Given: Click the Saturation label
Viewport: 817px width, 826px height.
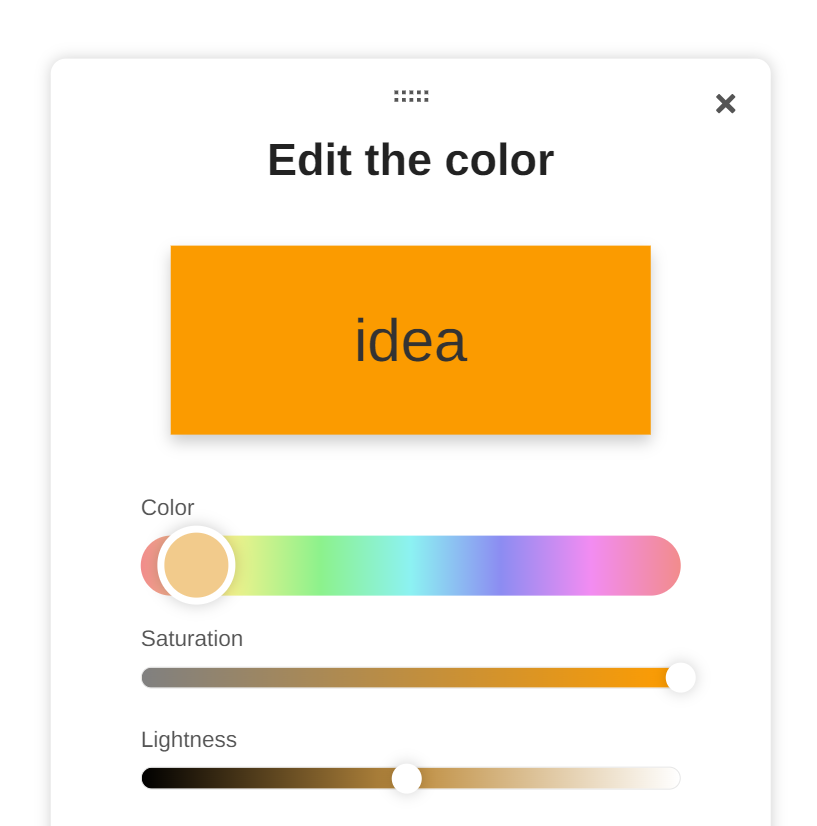Looking at the screenshot, I should (192, 638).
